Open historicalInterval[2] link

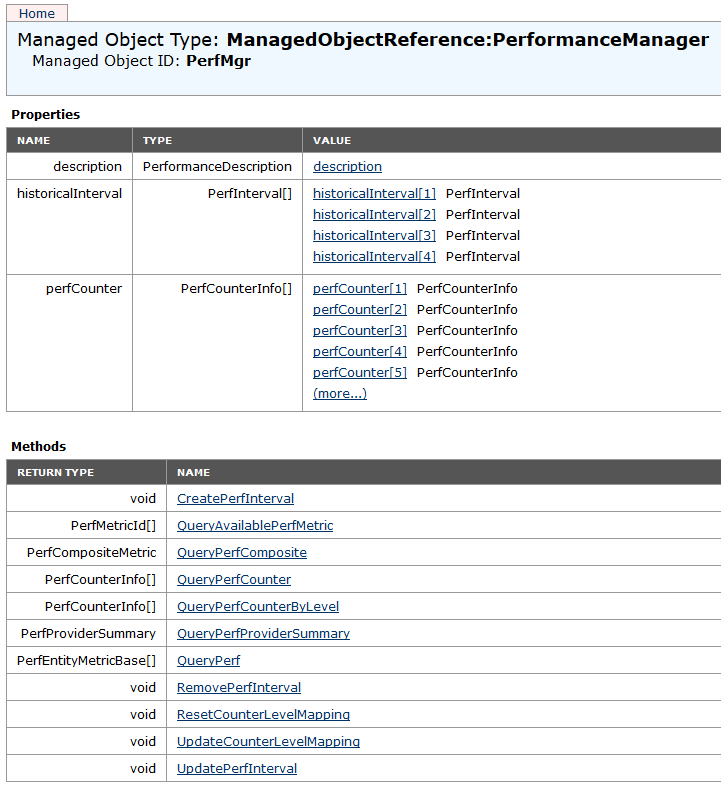coord(374,215)
